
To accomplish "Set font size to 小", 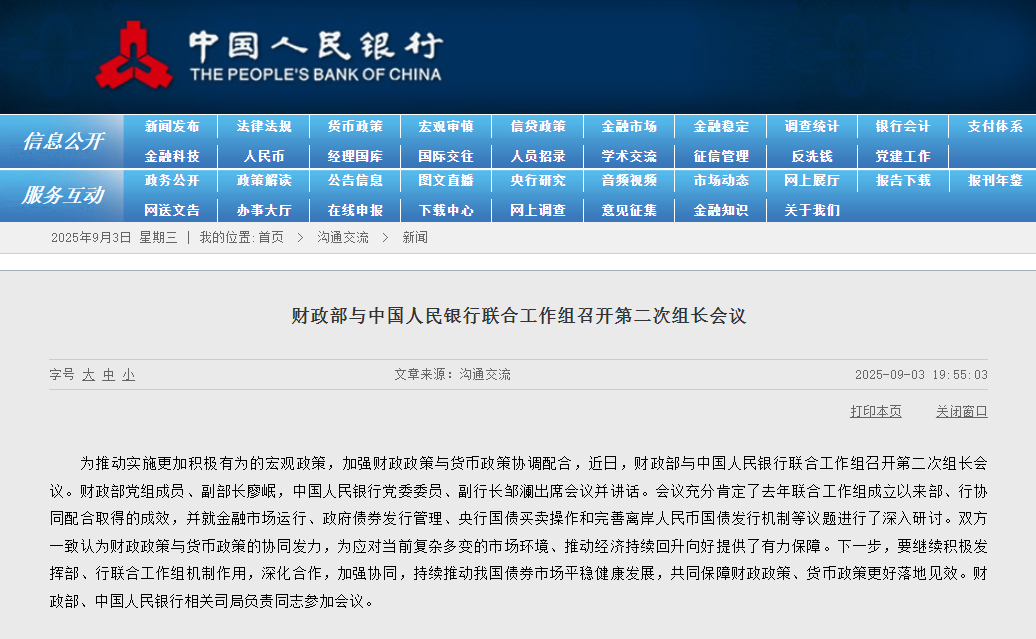I will [x=128, y=375].
